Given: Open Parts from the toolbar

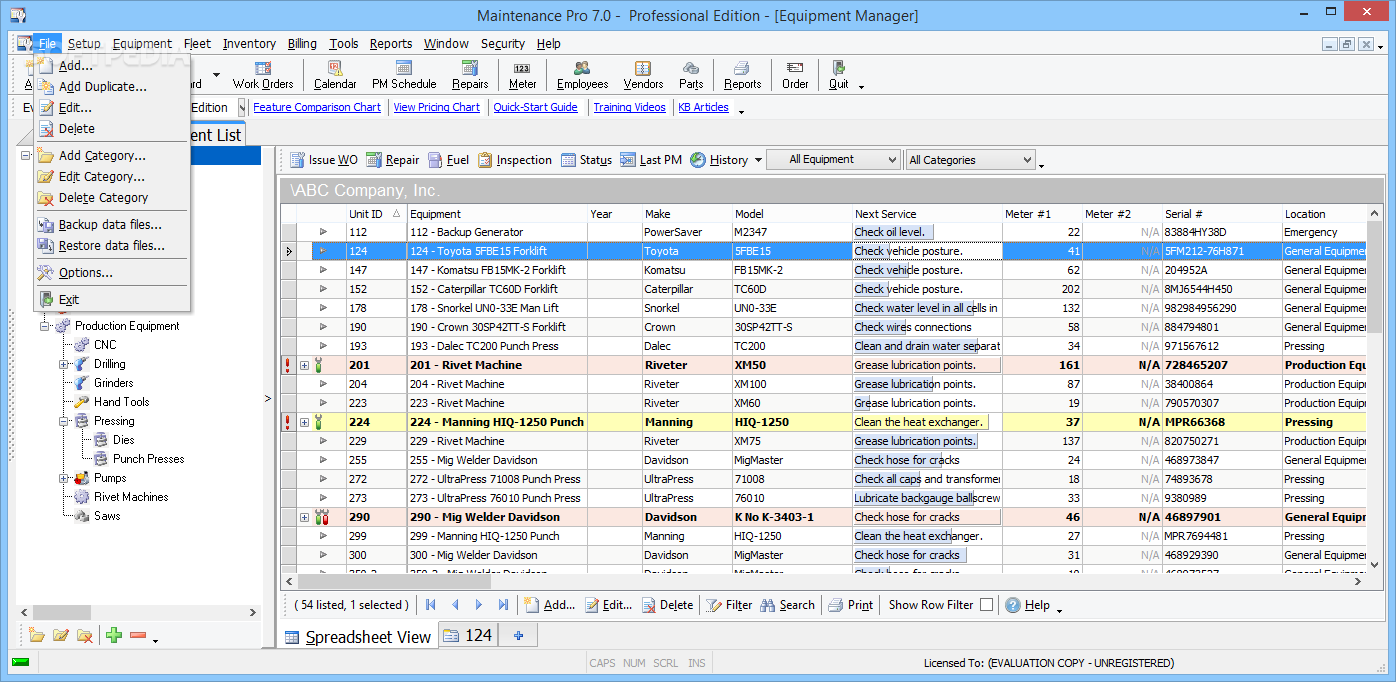Looking at the screenshot, I should click(691, 75).
